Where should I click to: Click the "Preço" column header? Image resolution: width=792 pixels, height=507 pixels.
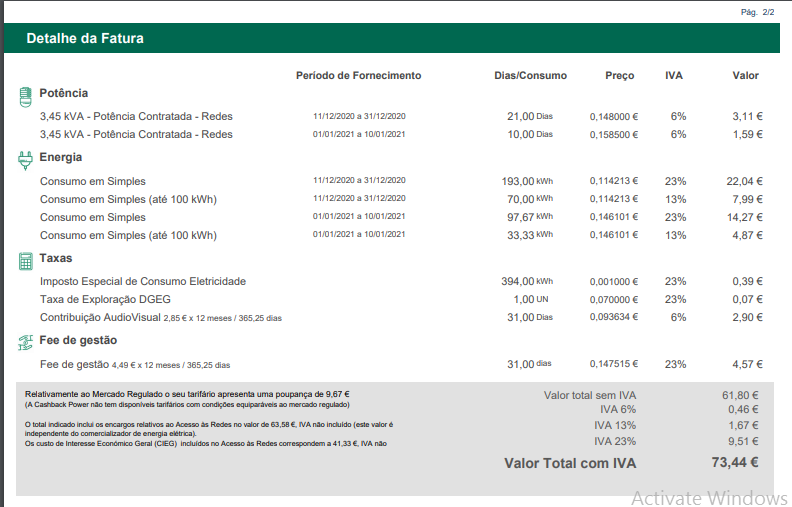pos(620,76)
